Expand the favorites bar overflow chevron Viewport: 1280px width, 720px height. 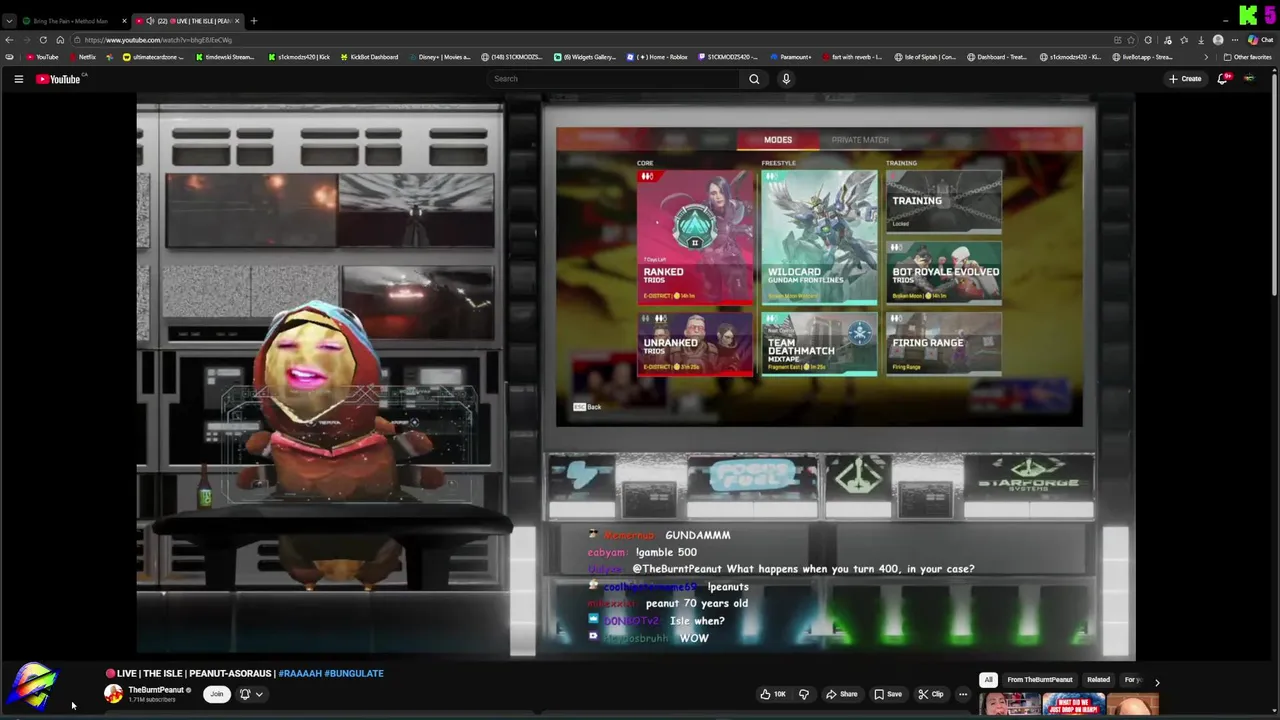point(1206,57)
